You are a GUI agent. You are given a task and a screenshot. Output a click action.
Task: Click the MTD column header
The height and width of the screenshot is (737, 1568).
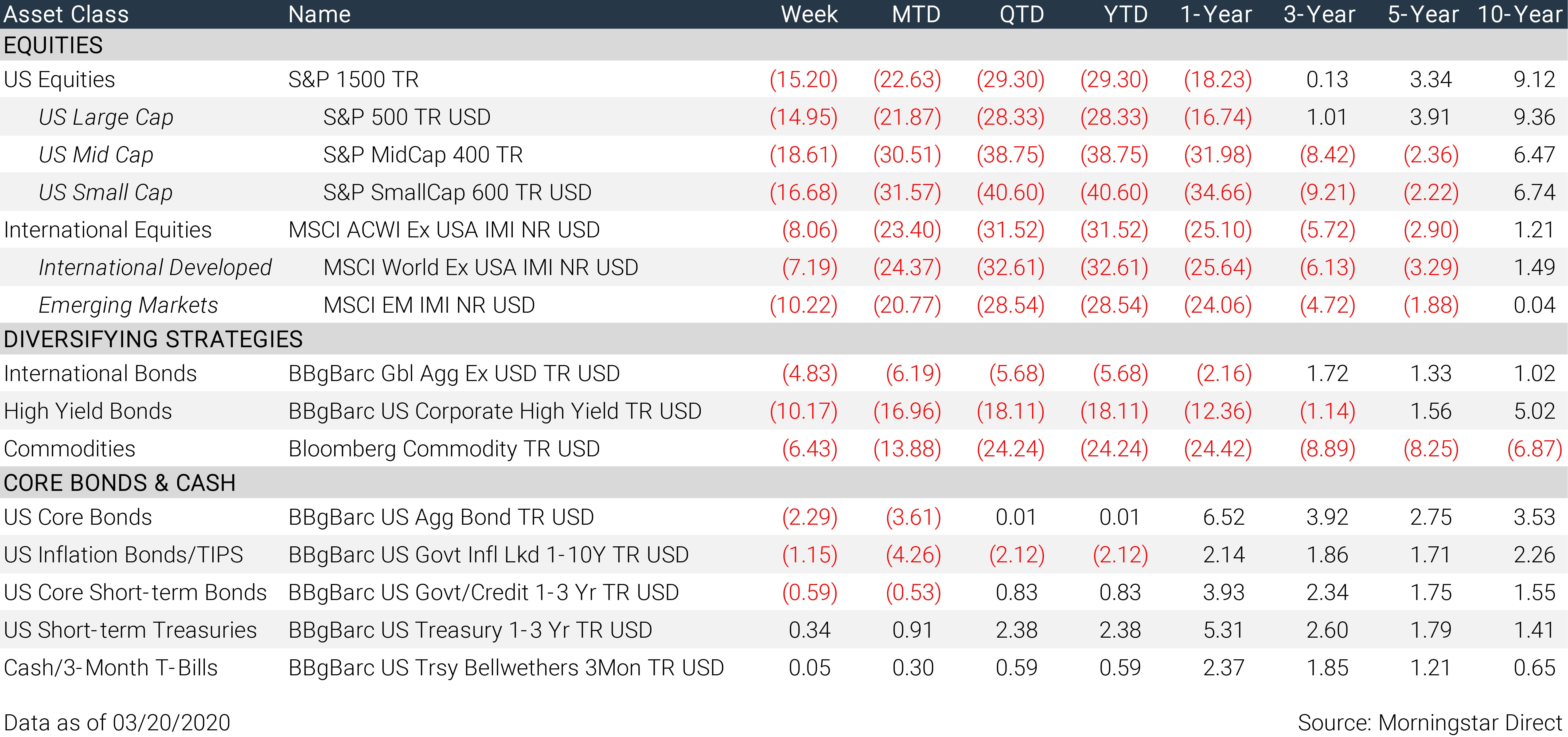[916, 14]
